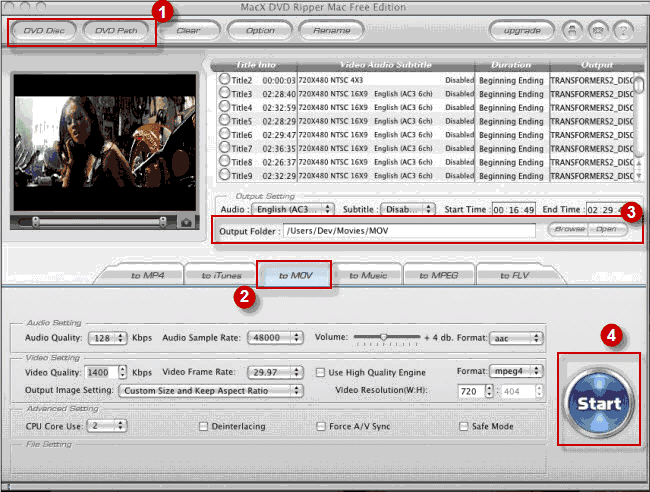Click Open output folder button
Viewport: 650px width, 492px height.
[x=607, y=229]
